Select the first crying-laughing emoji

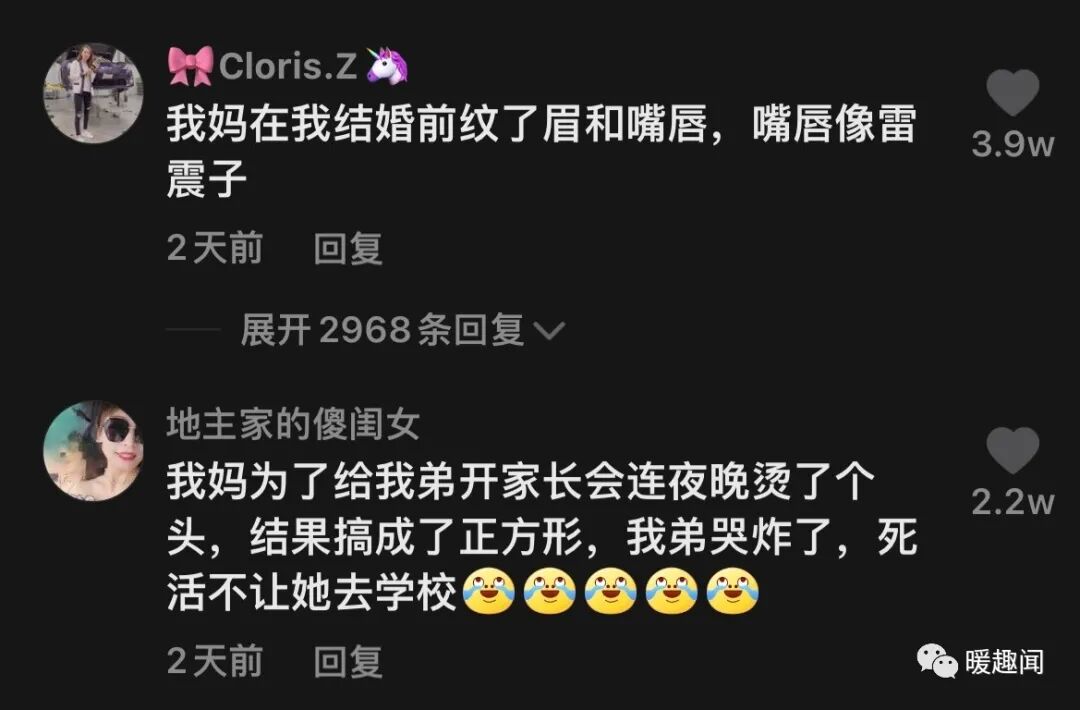click(x=488, y=591)
